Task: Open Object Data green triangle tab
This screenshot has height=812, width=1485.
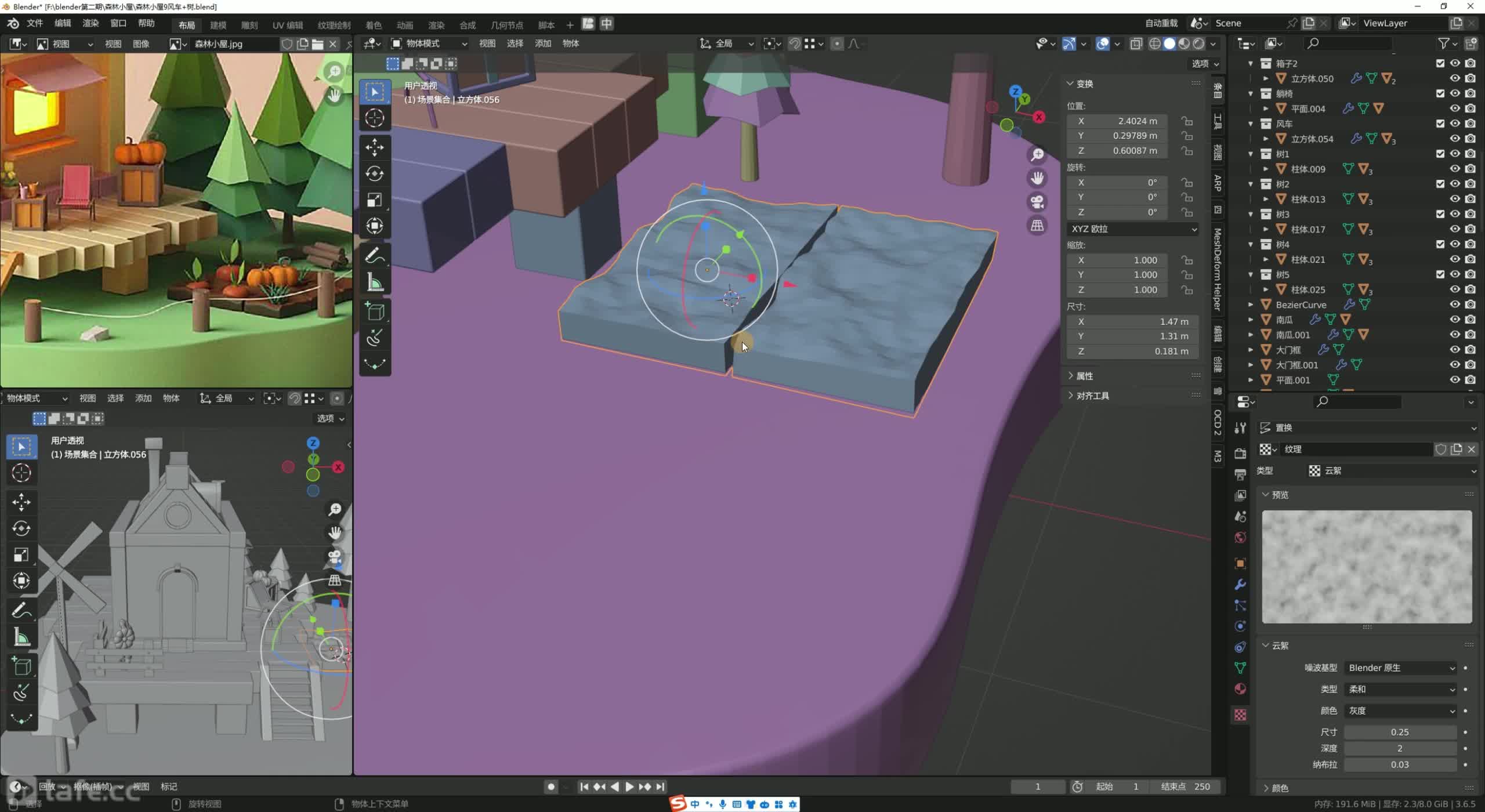Action: (1240, 668)
